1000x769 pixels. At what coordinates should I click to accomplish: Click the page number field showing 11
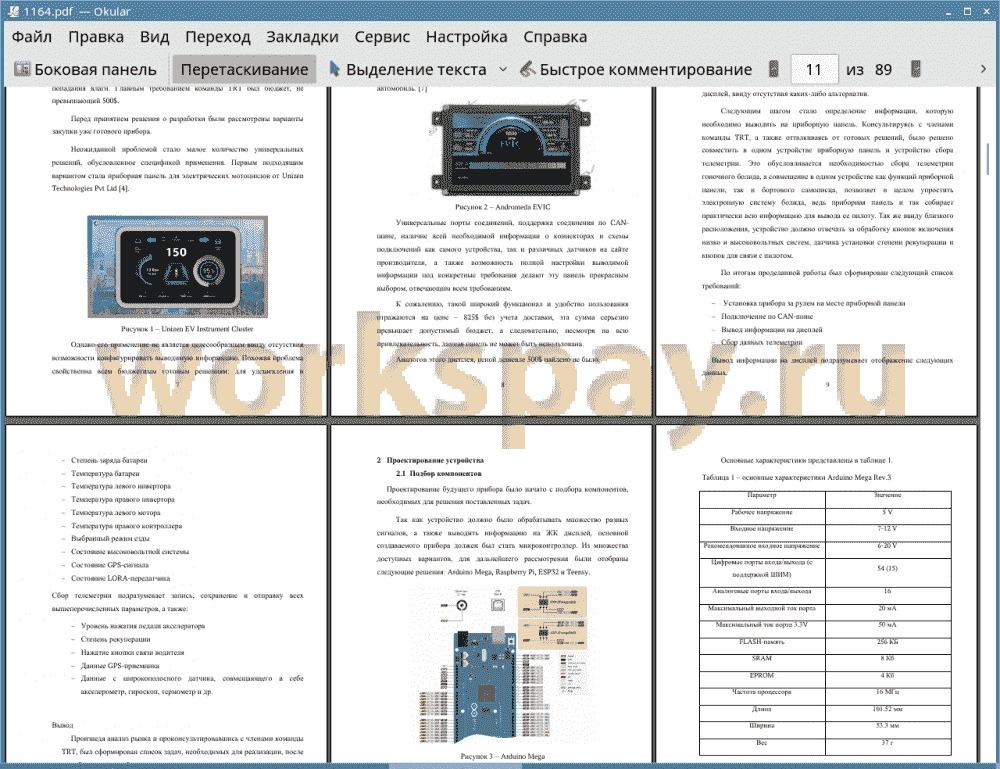(814, 69)
